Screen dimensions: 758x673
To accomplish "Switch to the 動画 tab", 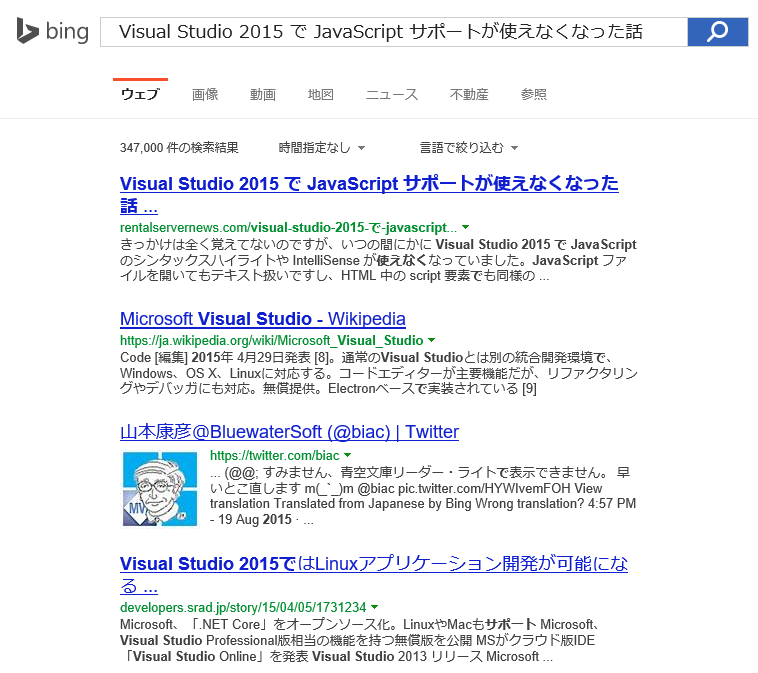I will pos(262,94).
